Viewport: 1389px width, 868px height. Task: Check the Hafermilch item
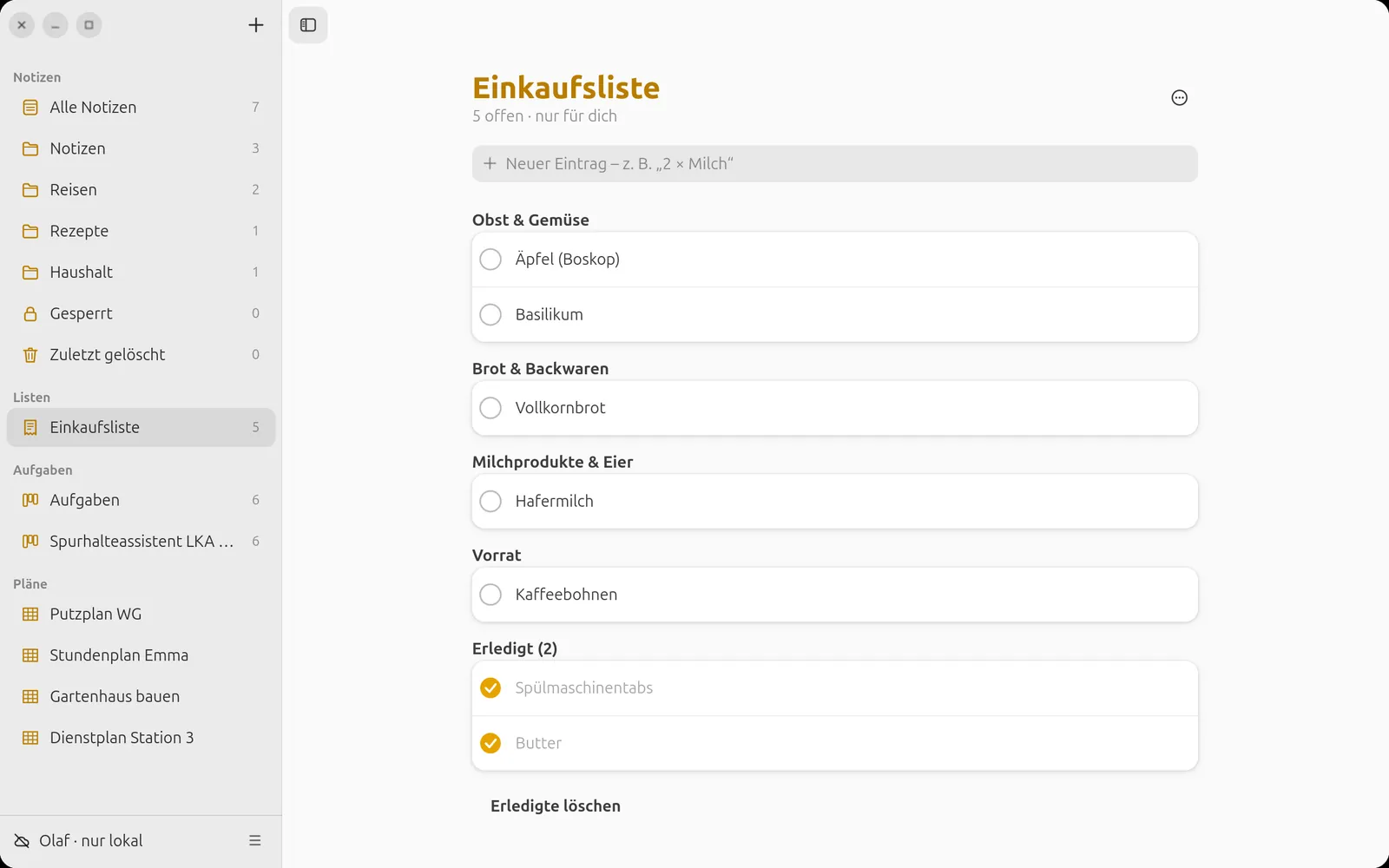tap(490, 501)
